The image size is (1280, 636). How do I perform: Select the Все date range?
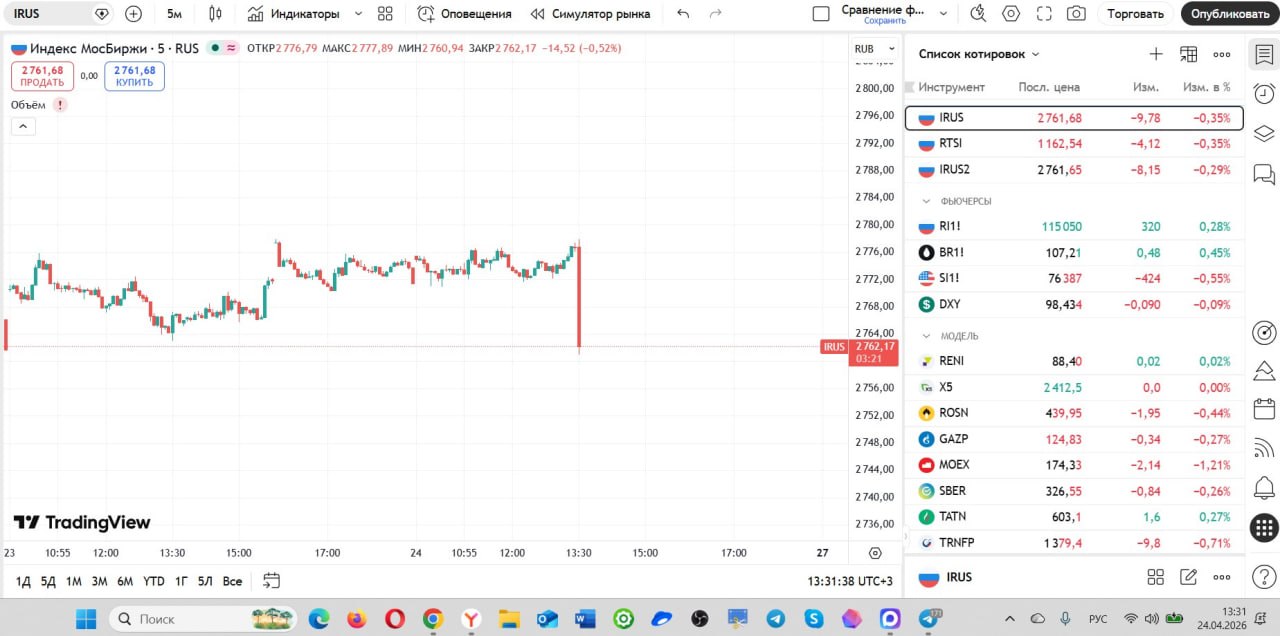coord(232,581)
